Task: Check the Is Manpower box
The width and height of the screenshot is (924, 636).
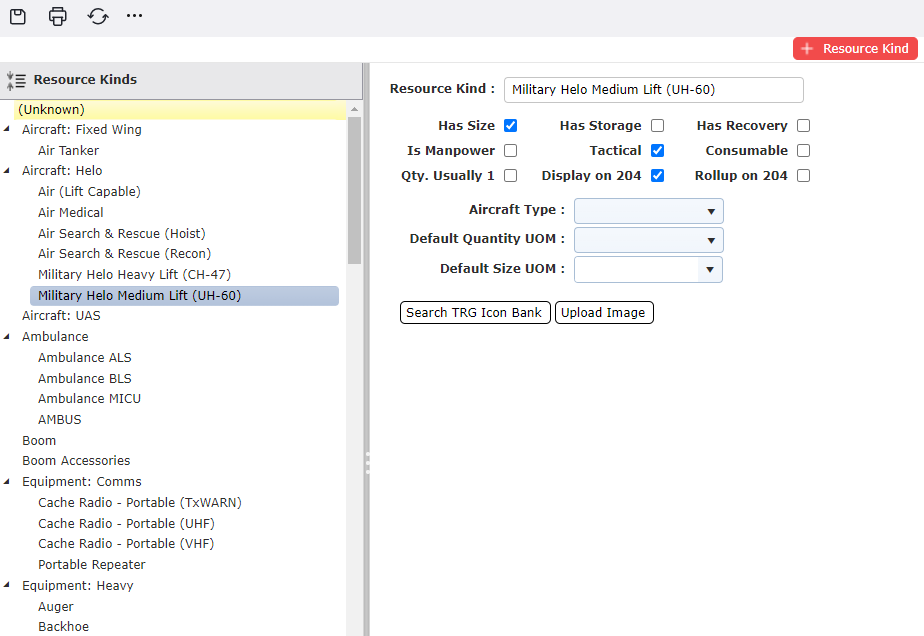Action: [510, 151]
